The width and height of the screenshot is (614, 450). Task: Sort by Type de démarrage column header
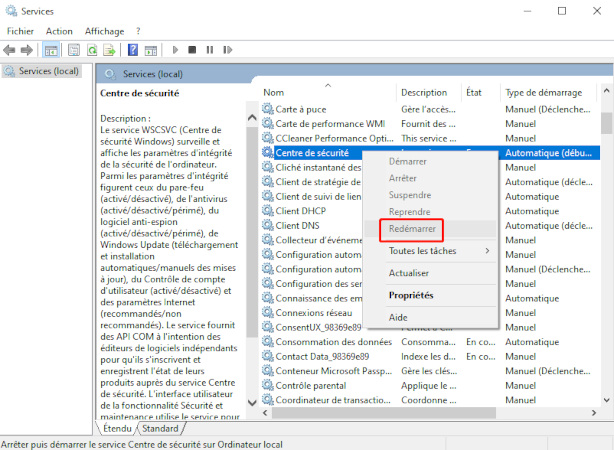(x=548, y=92)
